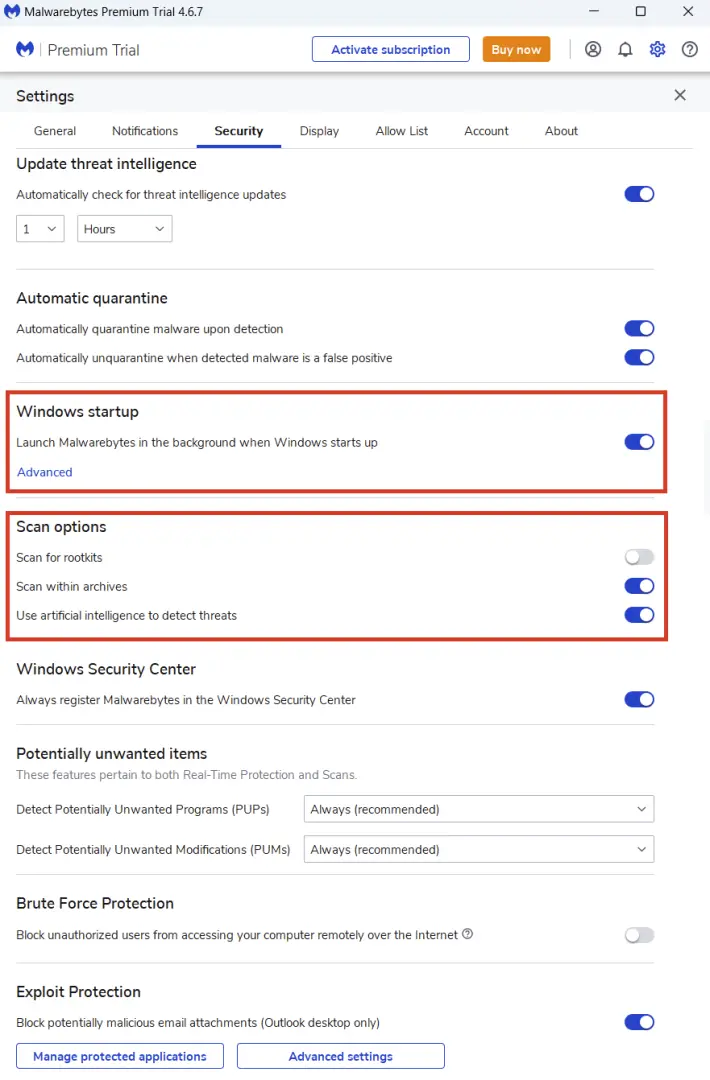Disable Scan within archives toggle

point(639,586)
